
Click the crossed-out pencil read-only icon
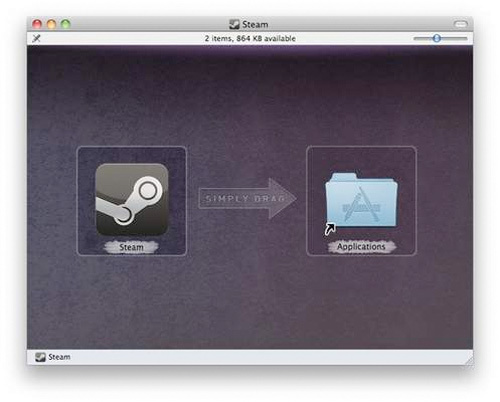point(36,38)
